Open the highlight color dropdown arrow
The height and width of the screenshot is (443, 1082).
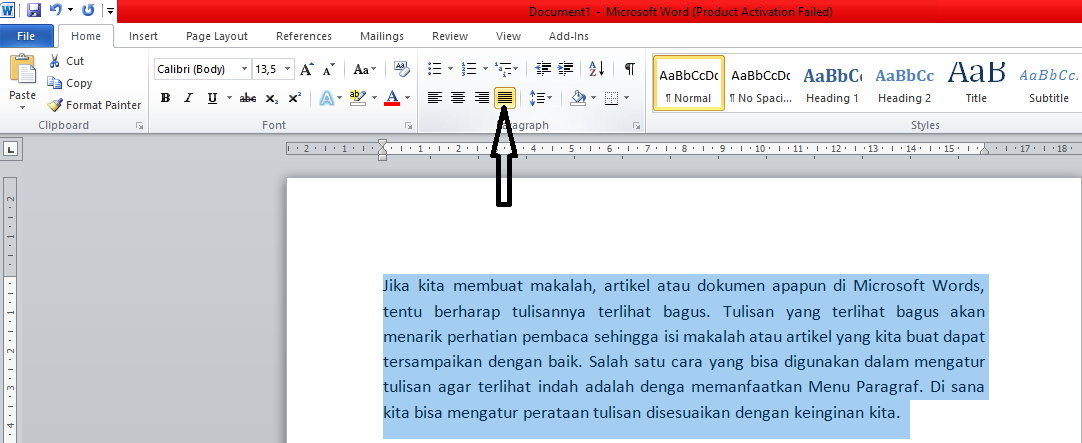(375, 98)
